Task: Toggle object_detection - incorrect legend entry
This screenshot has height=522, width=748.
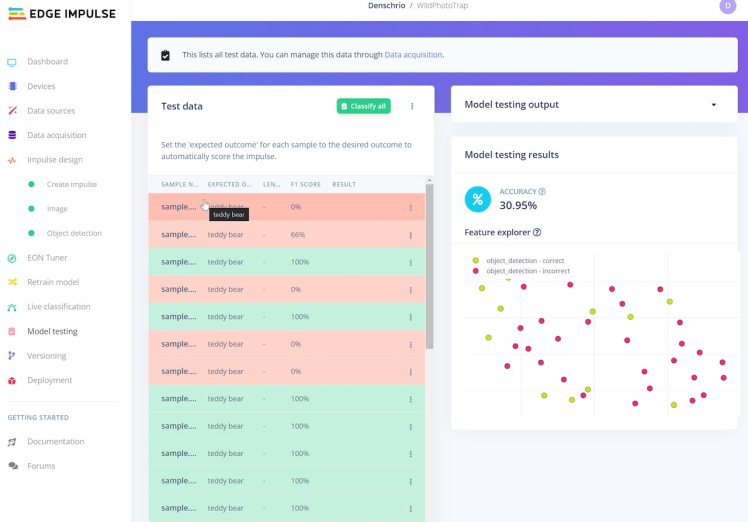Action: [x=521, y=271]
